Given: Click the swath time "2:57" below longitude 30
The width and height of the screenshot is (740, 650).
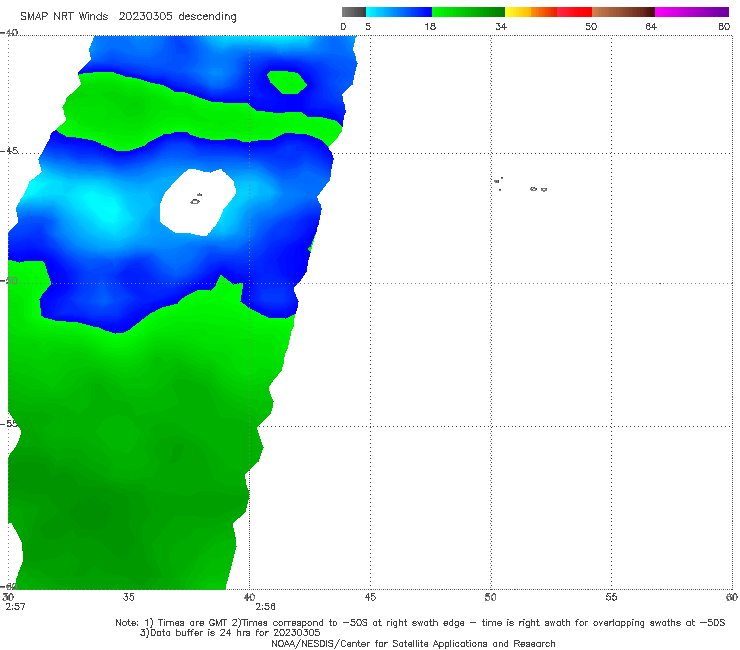Looking at the screenshot, I should point(15,607).
